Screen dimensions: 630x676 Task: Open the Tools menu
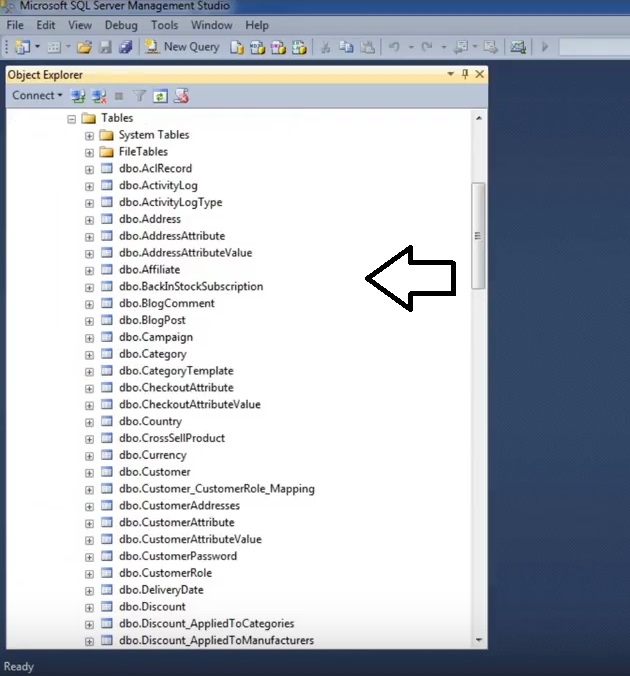pos(164,25)
